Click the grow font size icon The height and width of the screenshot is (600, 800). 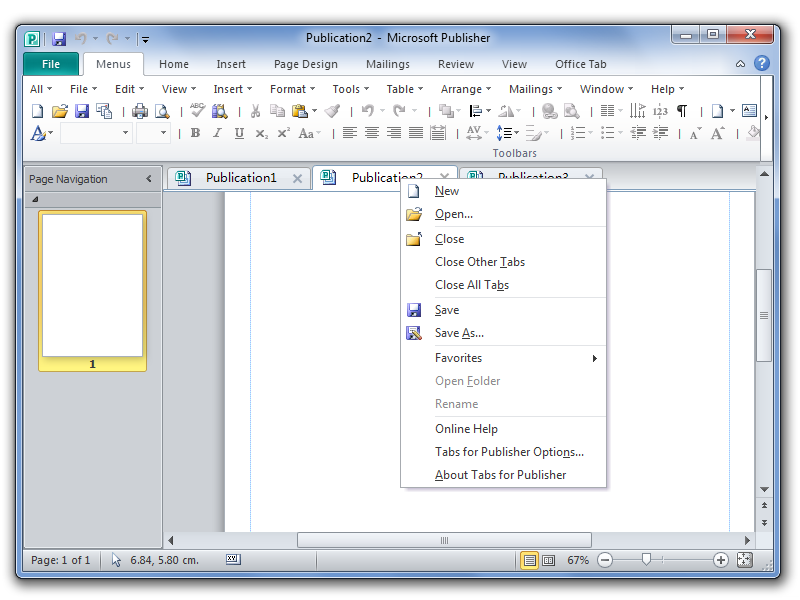[718, 133]
